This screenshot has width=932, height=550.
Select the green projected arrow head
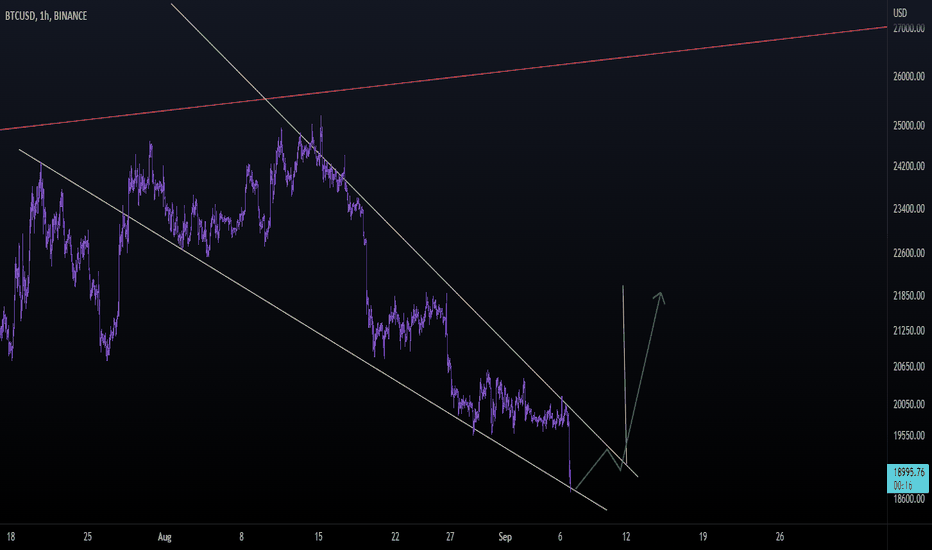coord(659,297)
